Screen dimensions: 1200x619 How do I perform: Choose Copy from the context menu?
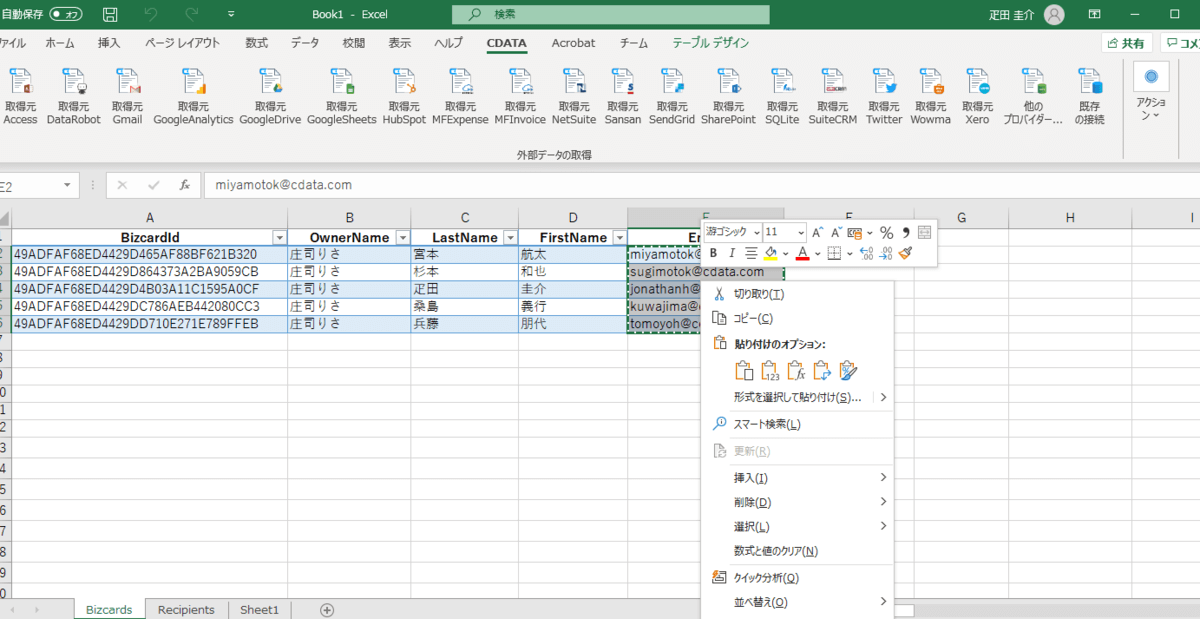753,318
